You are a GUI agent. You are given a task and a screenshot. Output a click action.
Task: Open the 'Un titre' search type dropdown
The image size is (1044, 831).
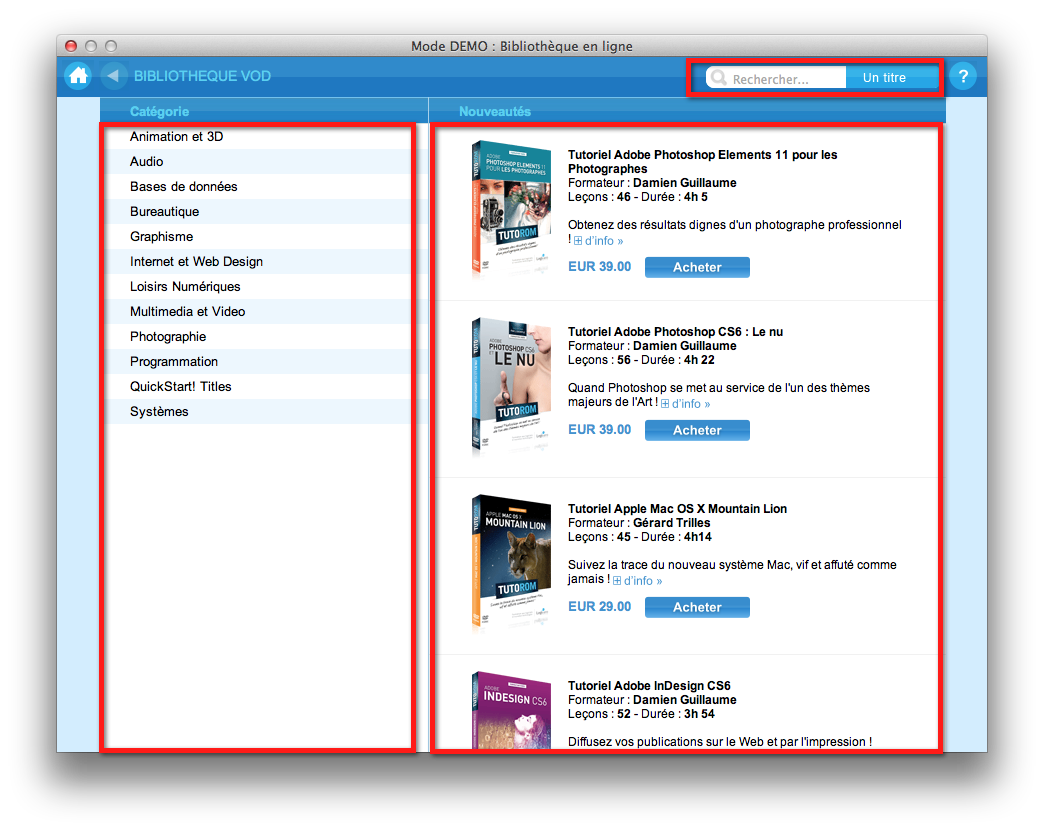click(892, 78)
